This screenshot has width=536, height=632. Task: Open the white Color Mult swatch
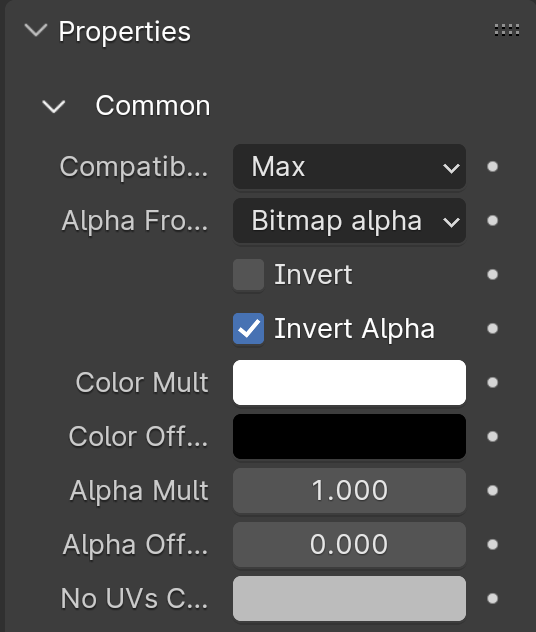click(x=349, y=383)
